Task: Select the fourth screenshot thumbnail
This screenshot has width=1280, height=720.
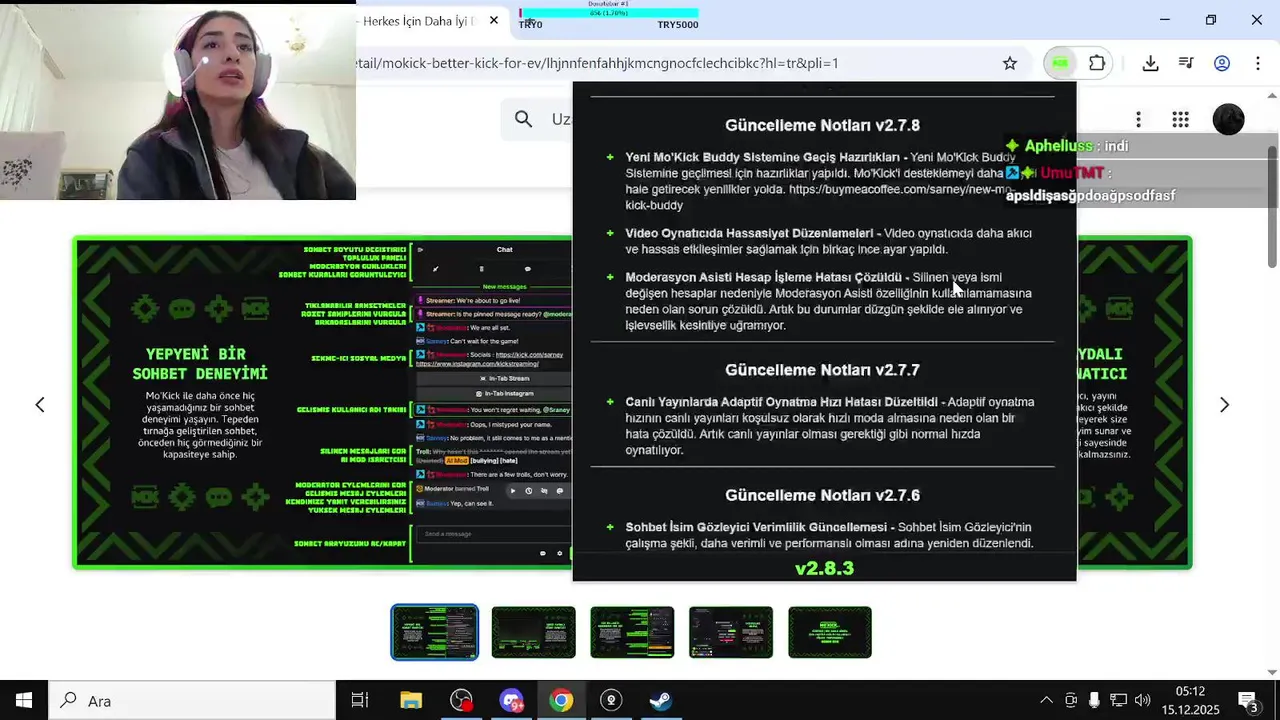Action: pos(731,632)
